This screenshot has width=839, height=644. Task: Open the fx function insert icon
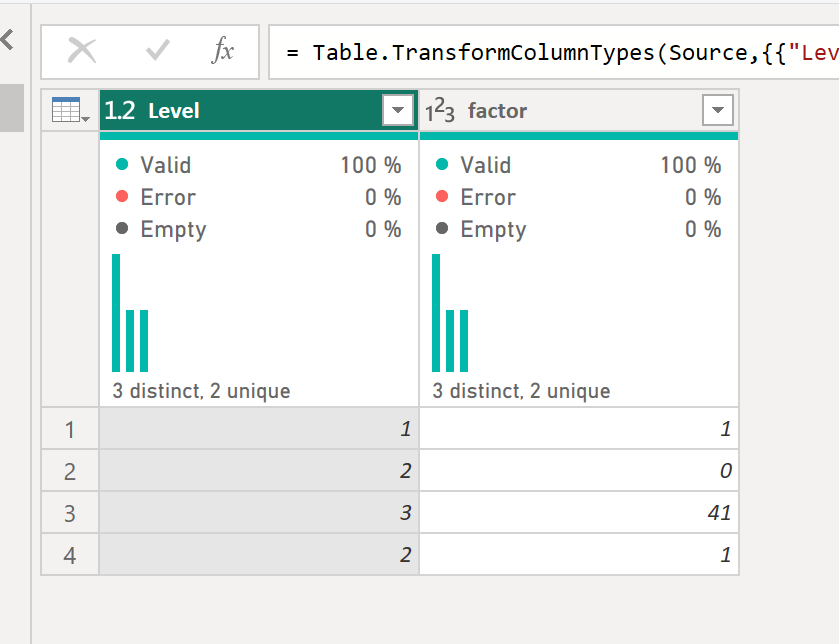223,51
